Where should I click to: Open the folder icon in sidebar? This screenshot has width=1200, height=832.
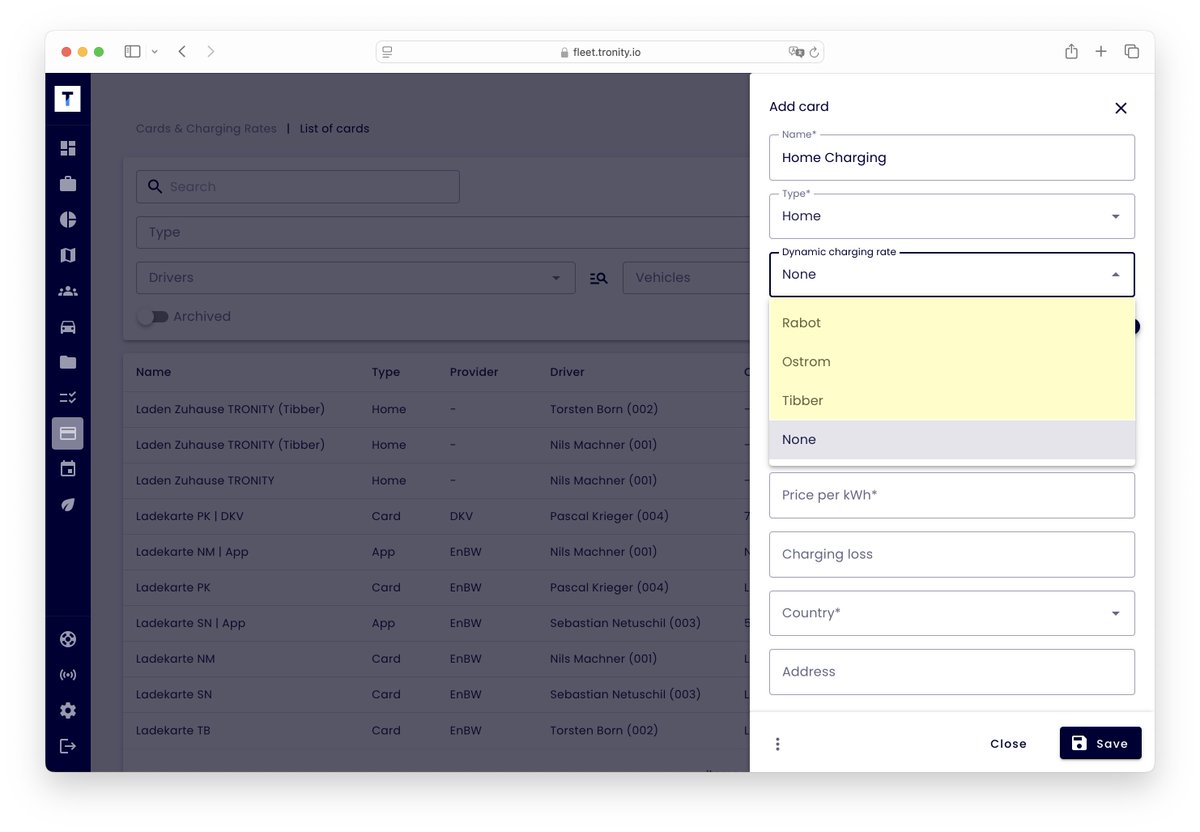(68, 362)
